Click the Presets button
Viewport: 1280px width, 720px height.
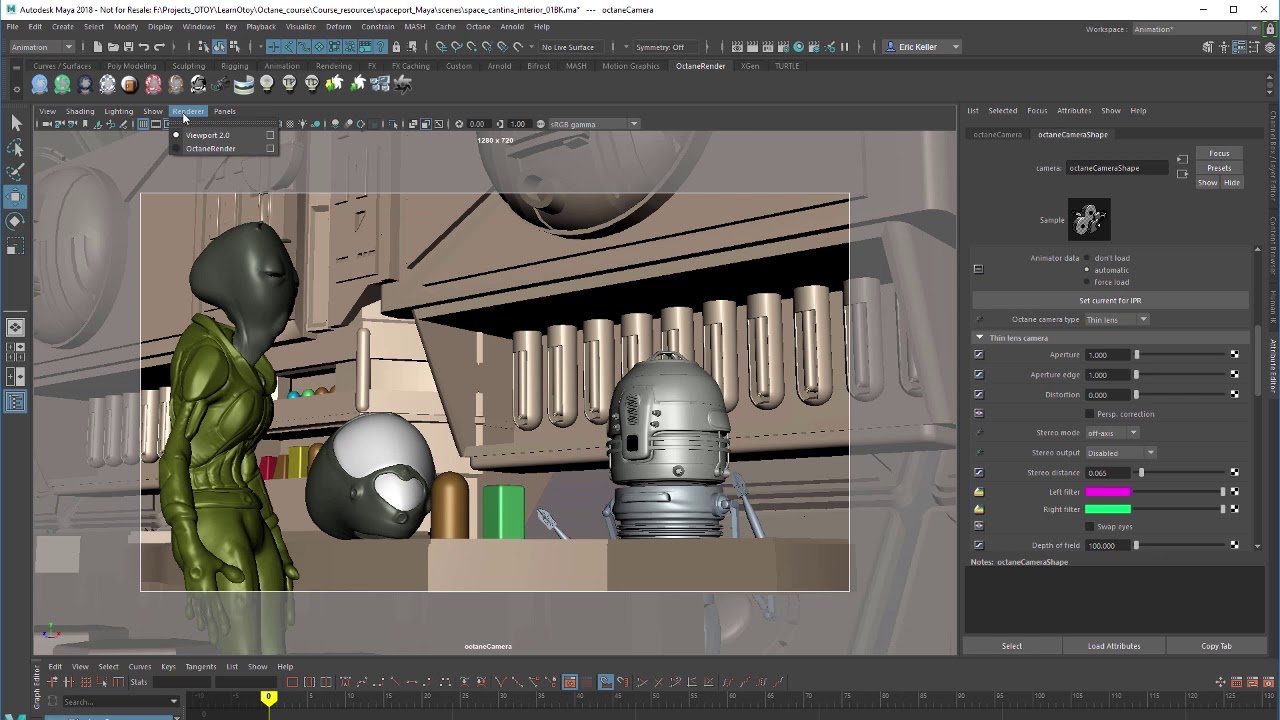[1219, 168]
